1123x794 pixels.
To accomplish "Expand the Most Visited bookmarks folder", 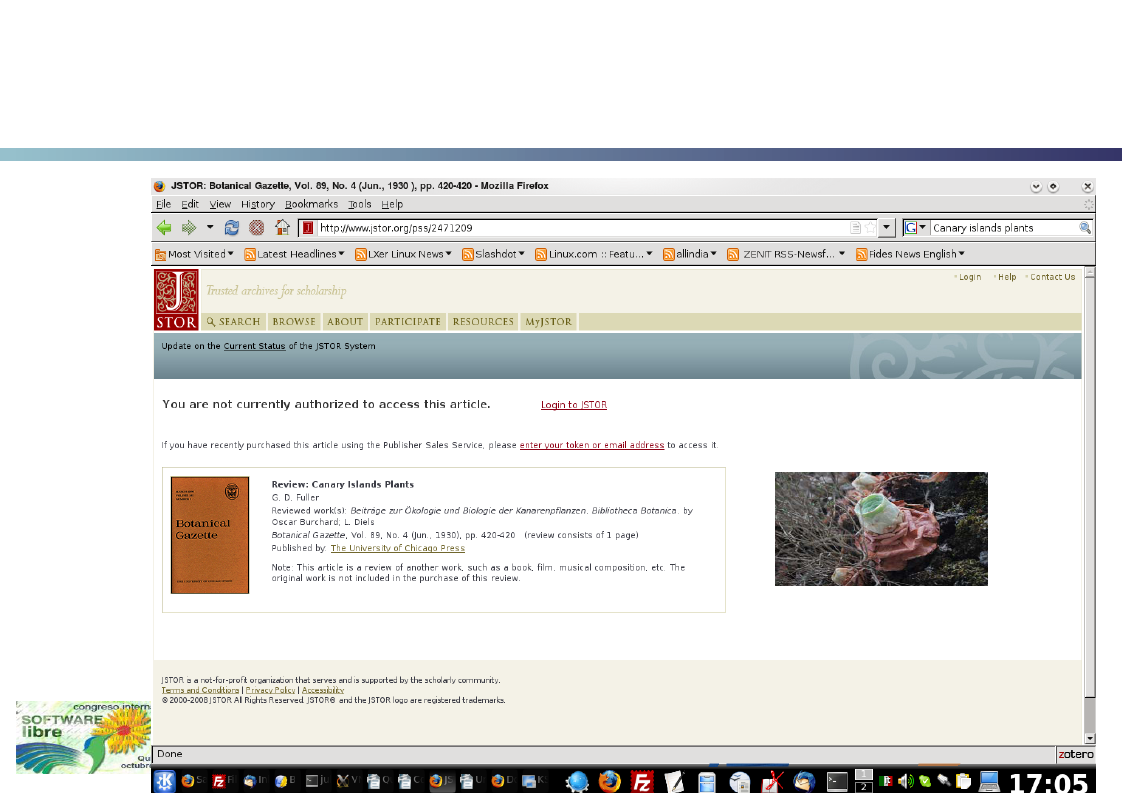I will point(194,254).
